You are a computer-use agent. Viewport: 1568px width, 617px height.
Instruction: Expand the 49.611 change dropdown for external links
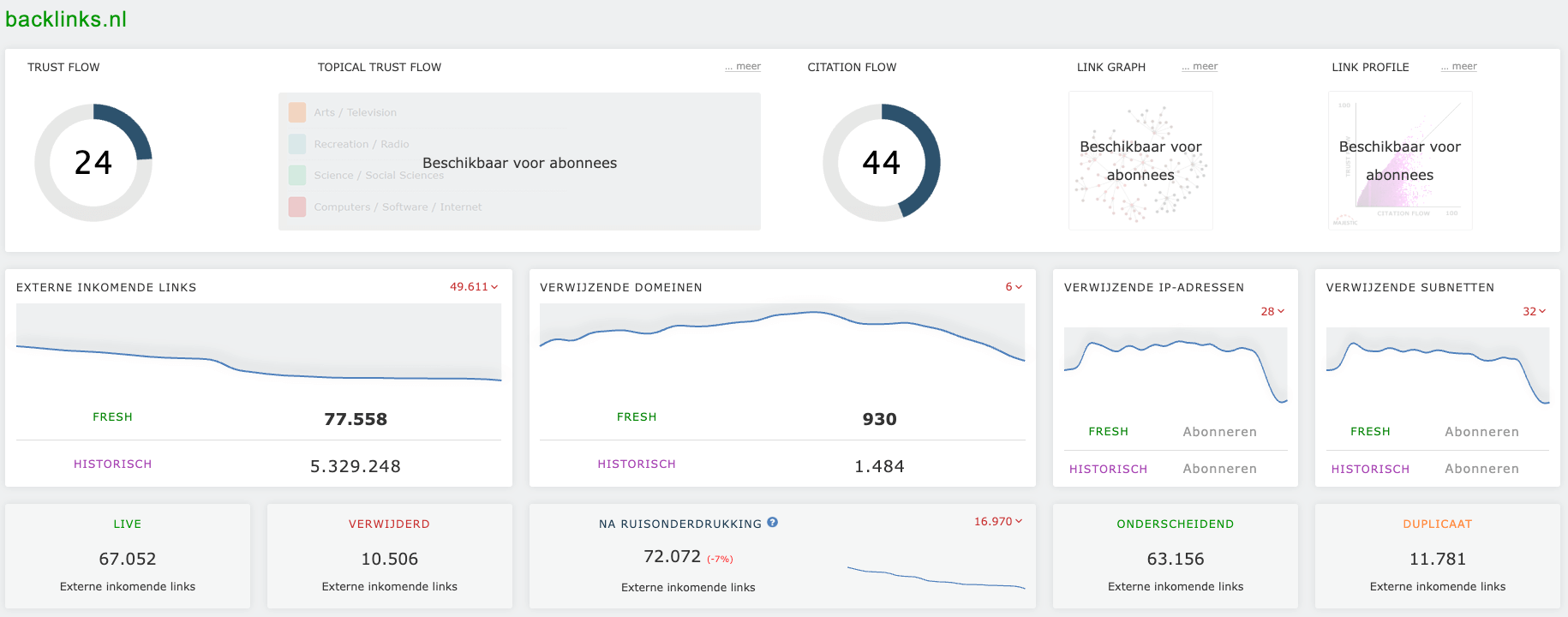474,287
